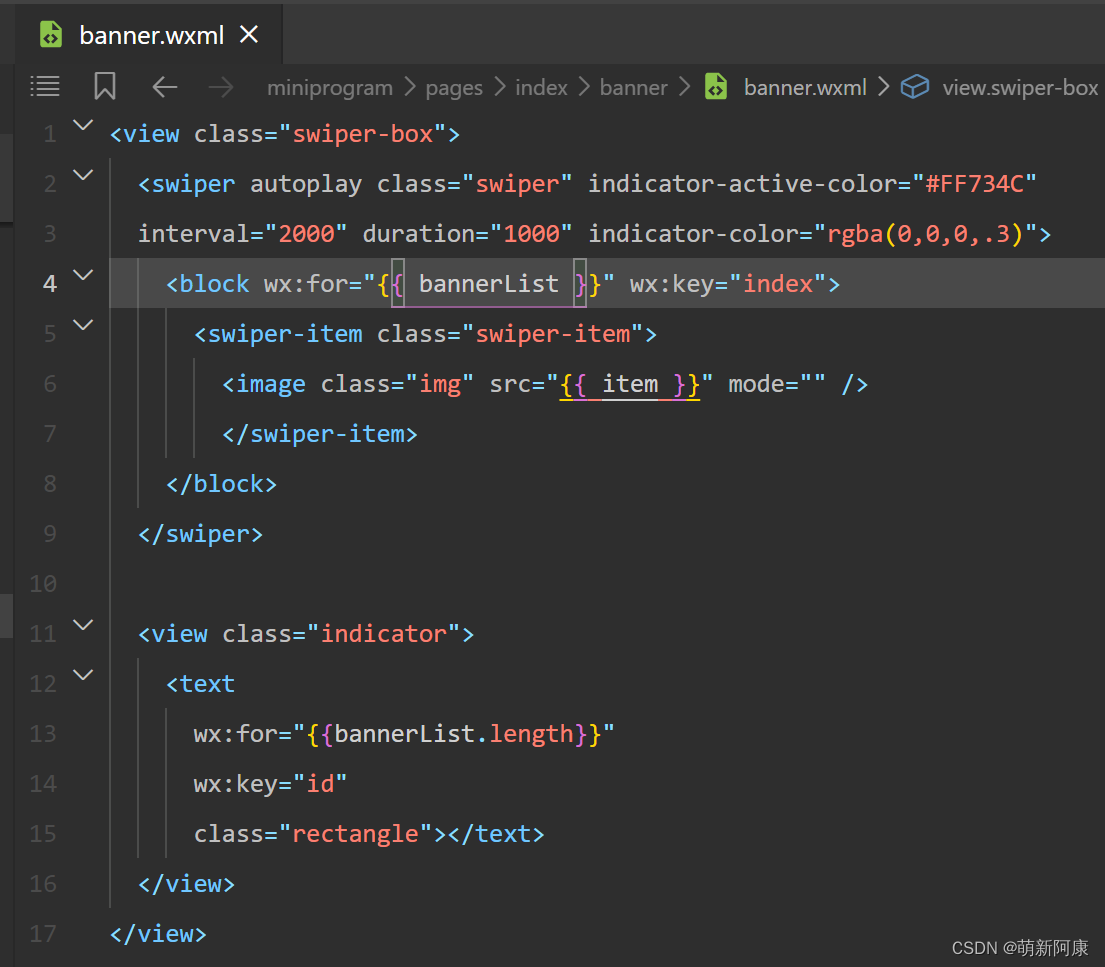
Task: Select view.swiper-box breadcrumb symbol
Action: pos(1020,87)
